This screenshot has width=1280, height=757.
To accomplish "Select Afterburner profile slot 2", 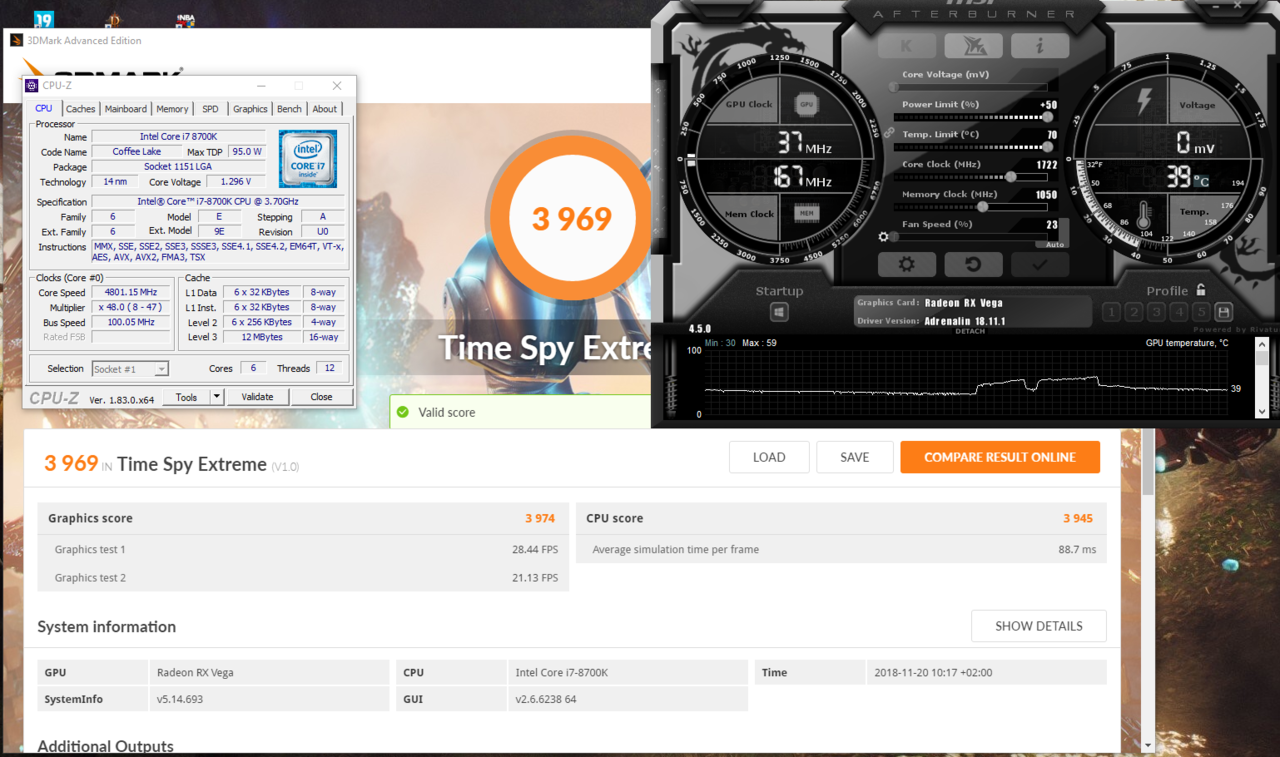I will point(1134,313).
